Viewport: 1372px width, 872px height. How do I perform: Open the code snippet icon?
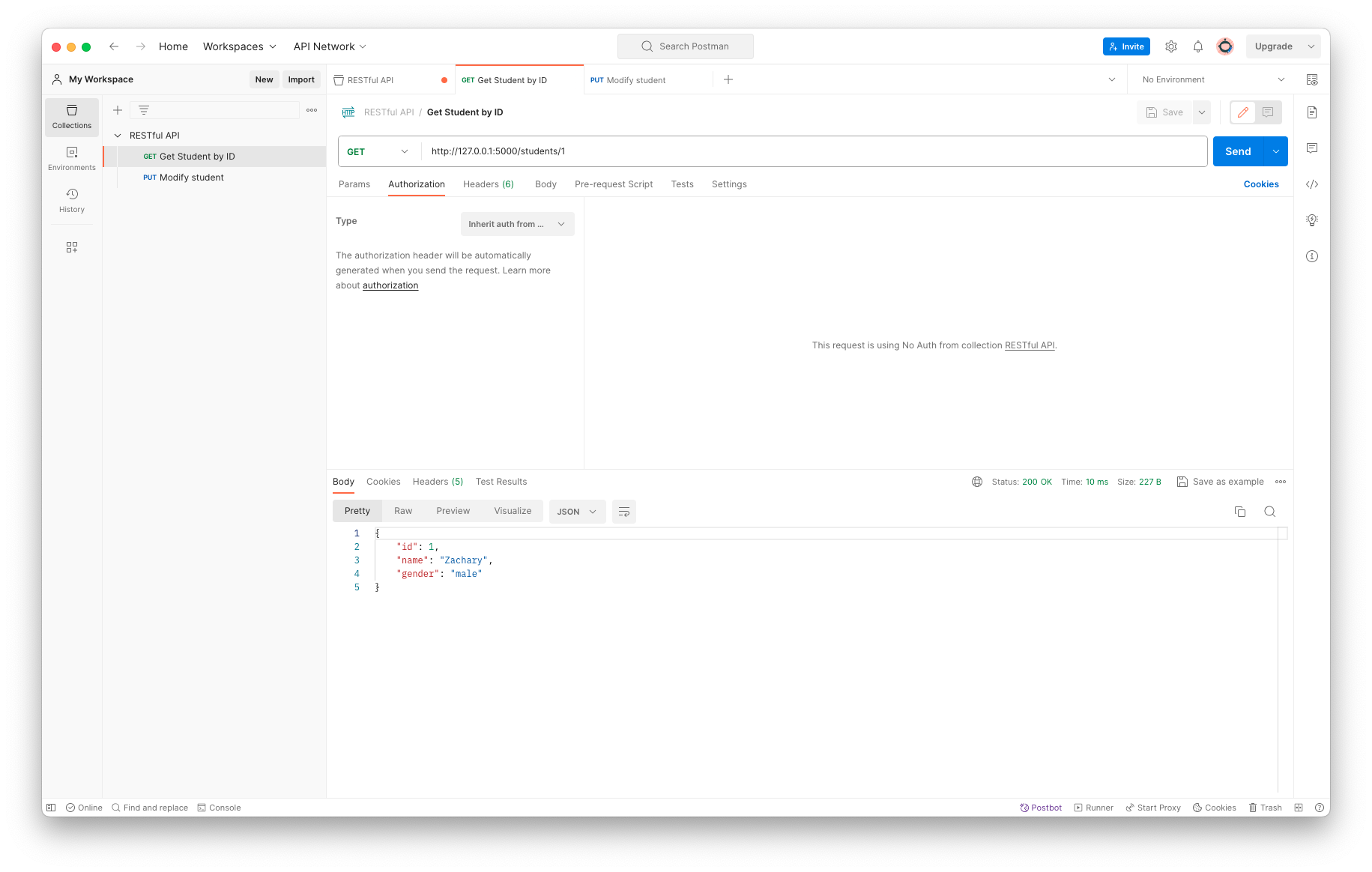[1312, 184]
